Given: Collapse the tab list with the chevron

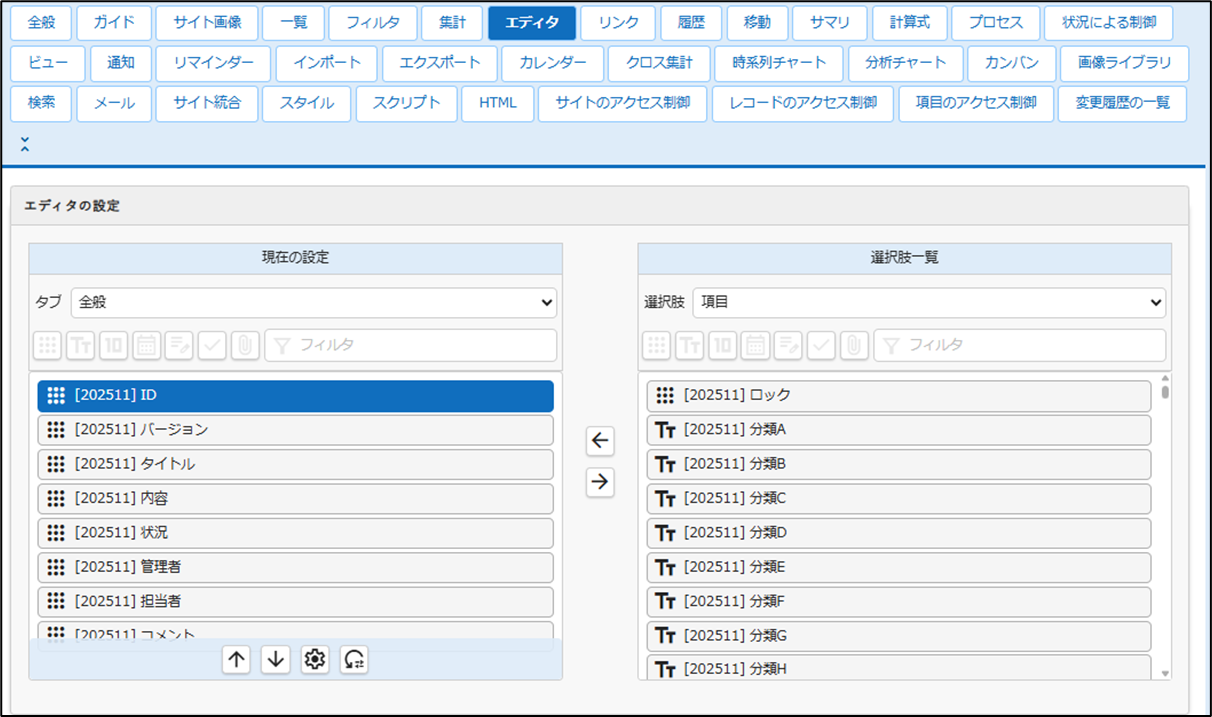Looking at the screenshot, I should 25,145.
